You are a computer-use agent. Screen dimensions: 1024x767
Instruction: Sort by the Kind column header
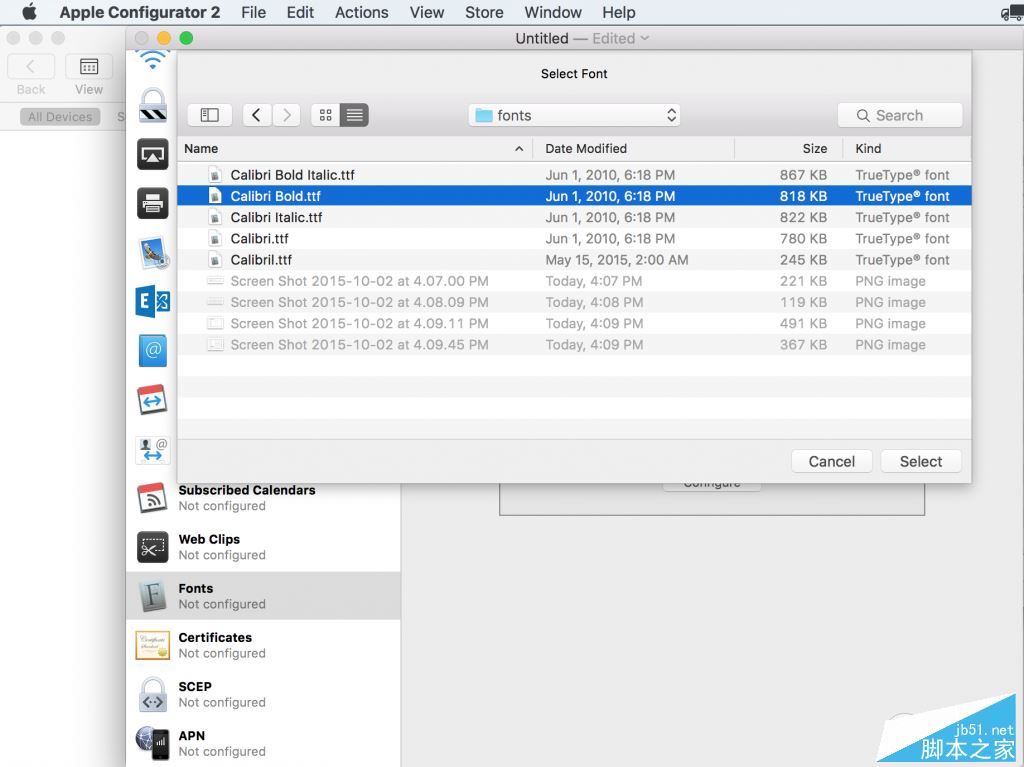tap(906, 149)
